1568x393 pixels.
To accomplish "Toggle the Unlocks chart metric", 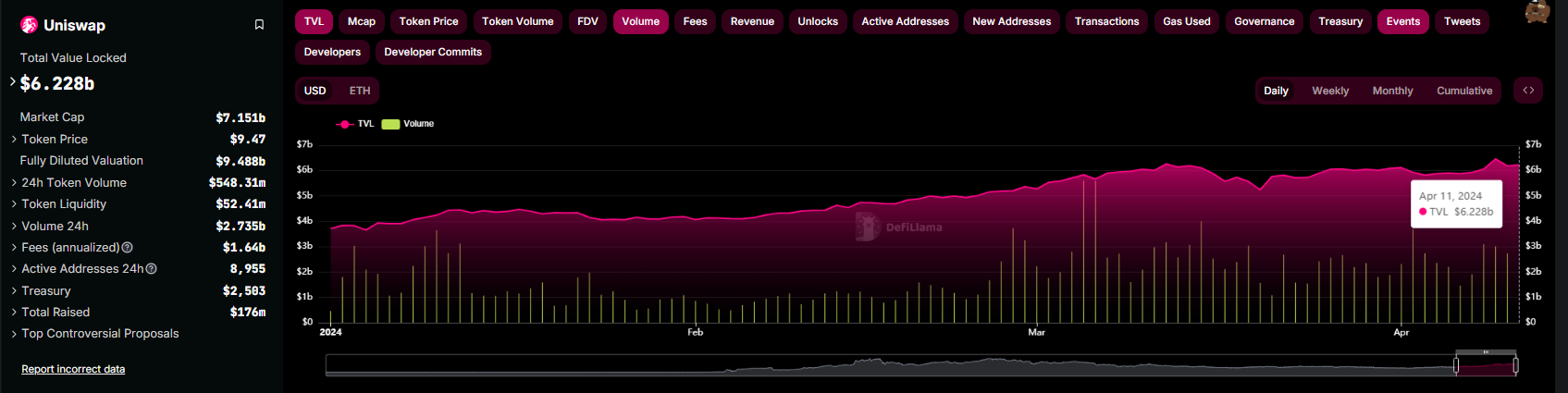I will (818, 21).
